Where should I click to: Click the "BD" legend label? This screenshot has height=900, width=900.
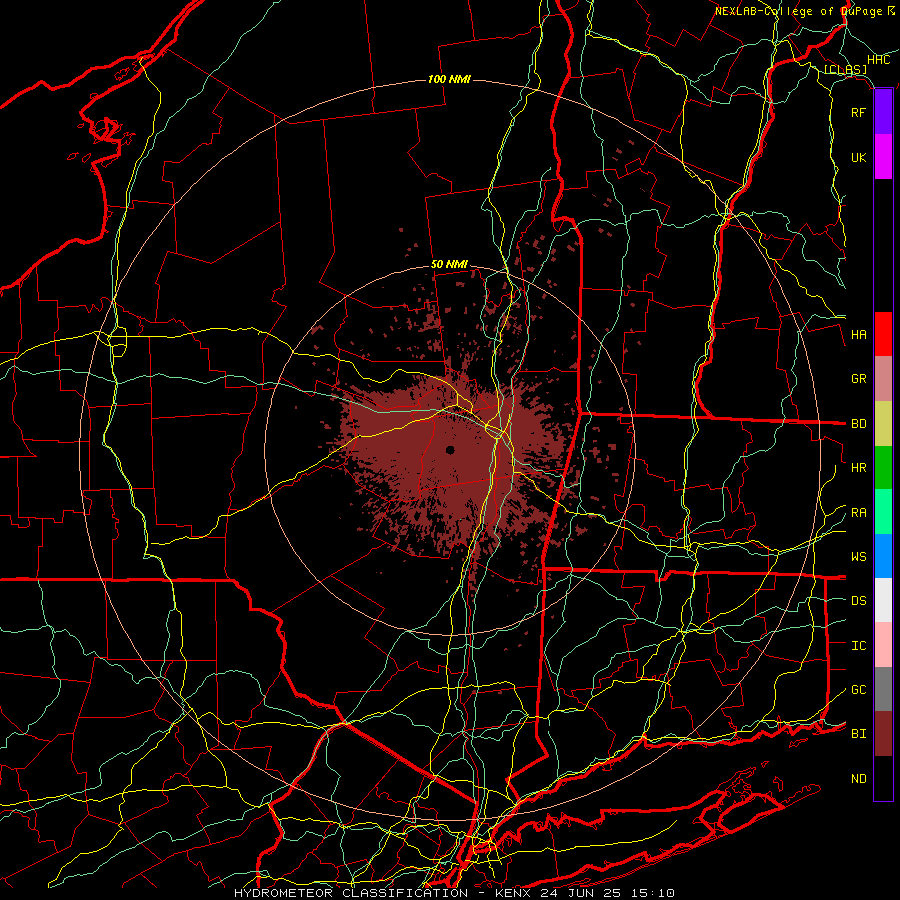pos(858,424)
